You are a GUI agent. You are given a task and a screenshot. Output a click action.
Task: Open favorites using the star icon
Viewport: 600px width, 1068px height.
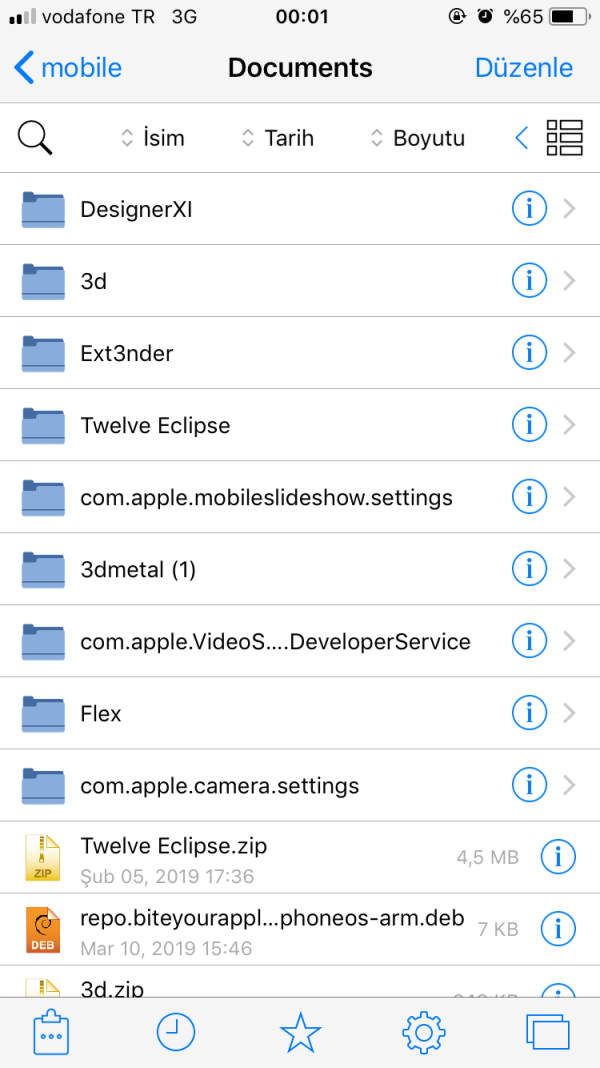(299, 1033)
